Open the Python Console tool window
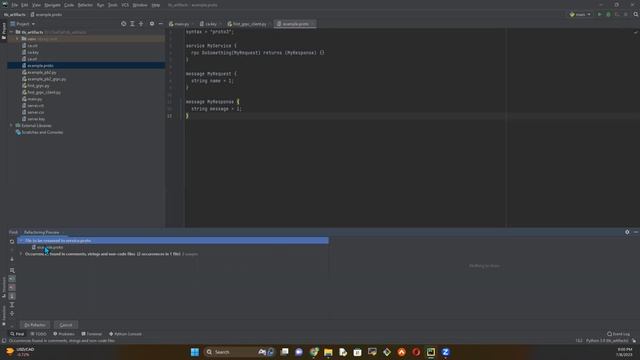The image size is (640, 360). [x=125, y=334]
